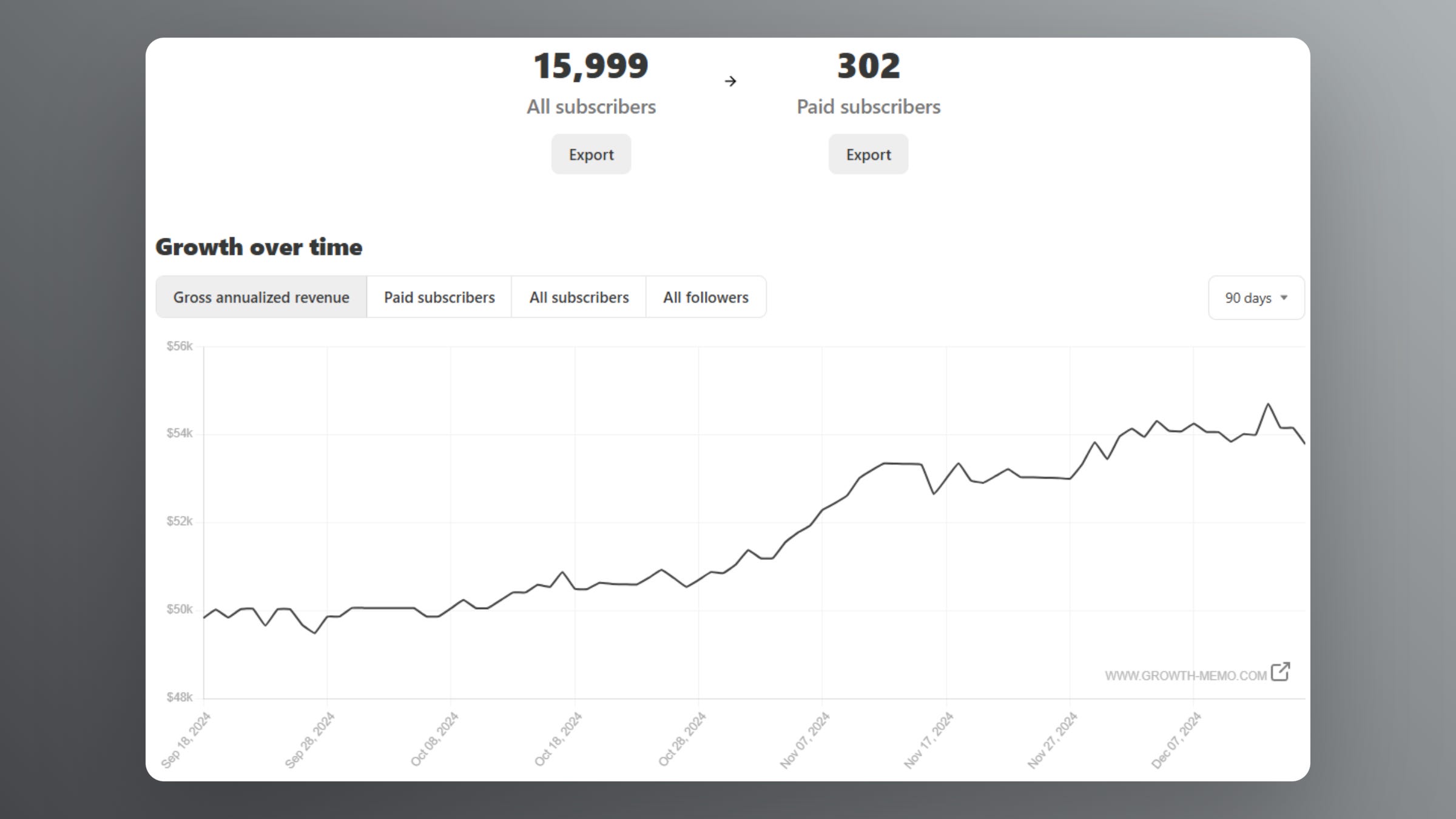Click the caret arrow in 90 days selector

[1284, 298]
